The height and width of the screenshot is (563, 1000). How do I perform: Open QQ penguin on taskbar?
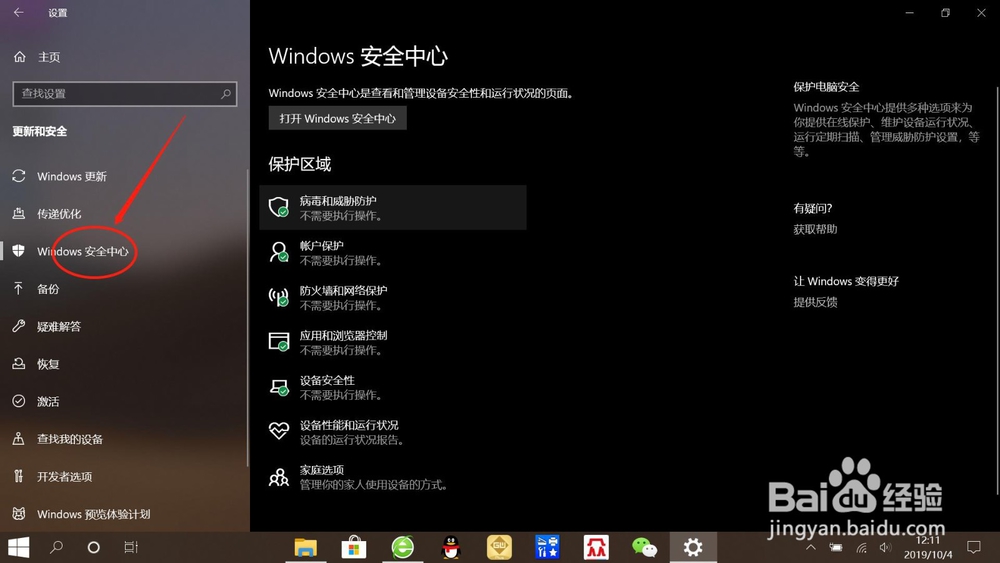coord(451,547)
